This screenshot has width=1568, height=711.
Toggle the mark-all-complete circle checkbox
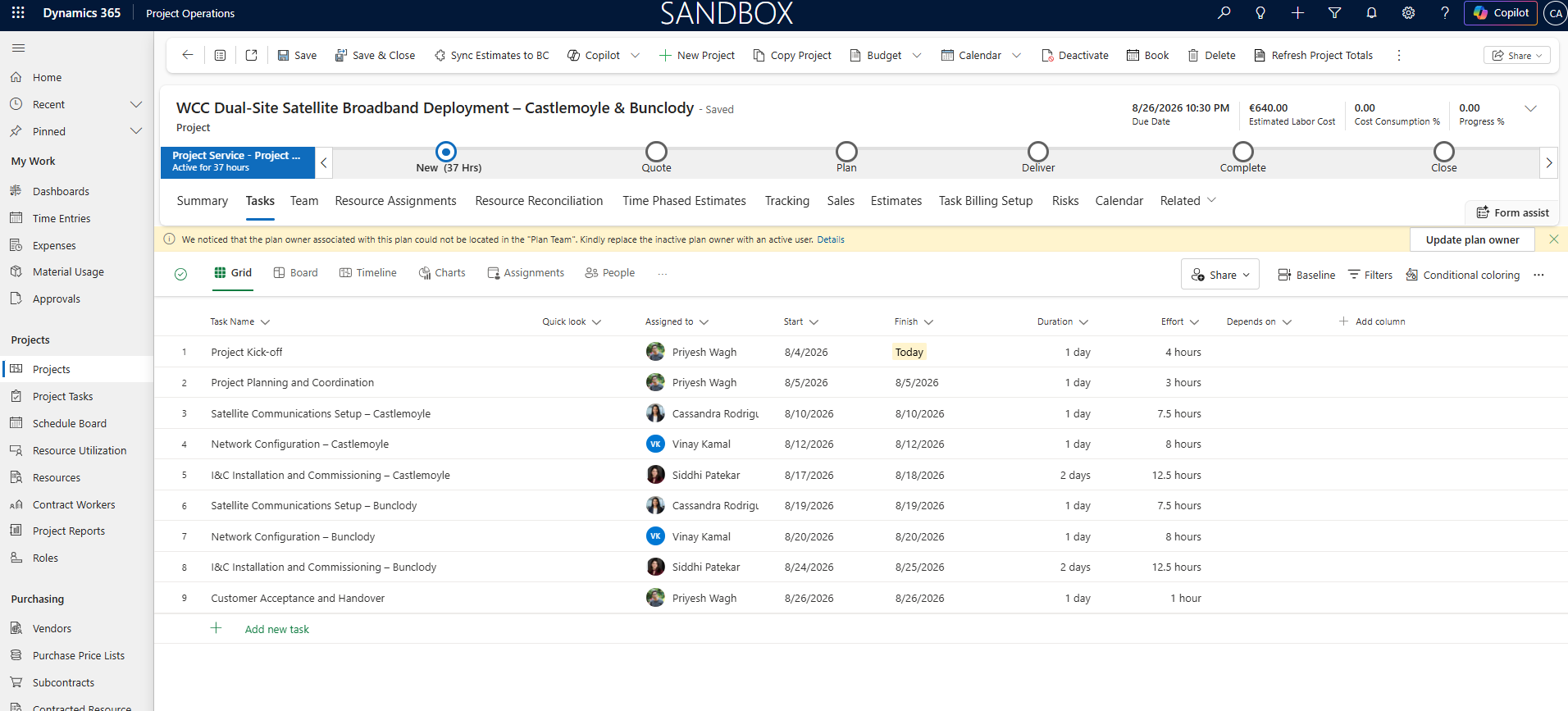181,274
